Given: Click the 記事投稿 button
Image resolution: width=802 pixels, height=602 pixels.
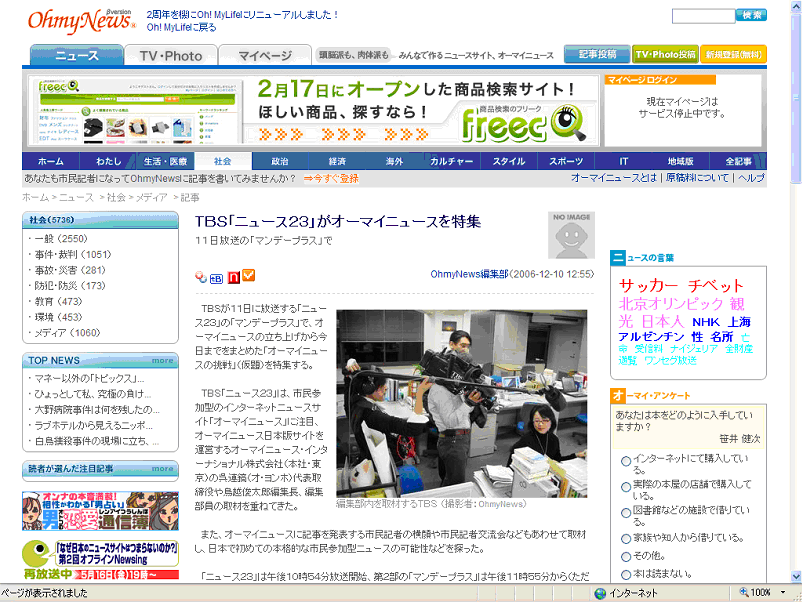Looking at the screenshot, I should [597, 54].
